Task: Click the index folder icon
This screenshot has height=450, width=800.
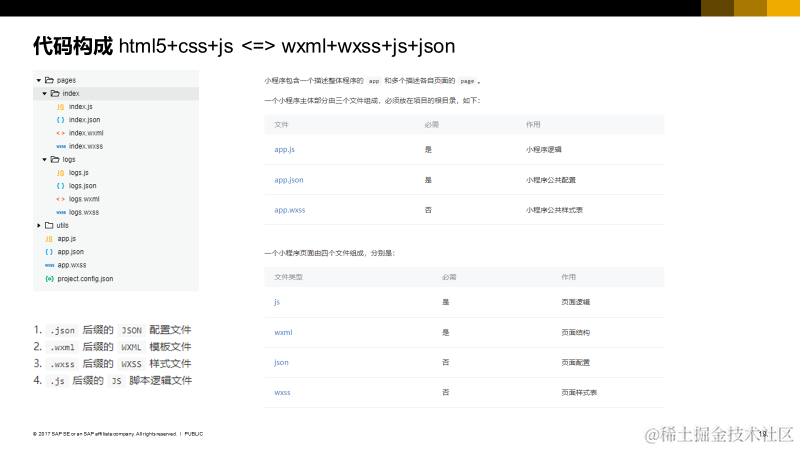Action: pyautogui.click(x=55, y=93)
